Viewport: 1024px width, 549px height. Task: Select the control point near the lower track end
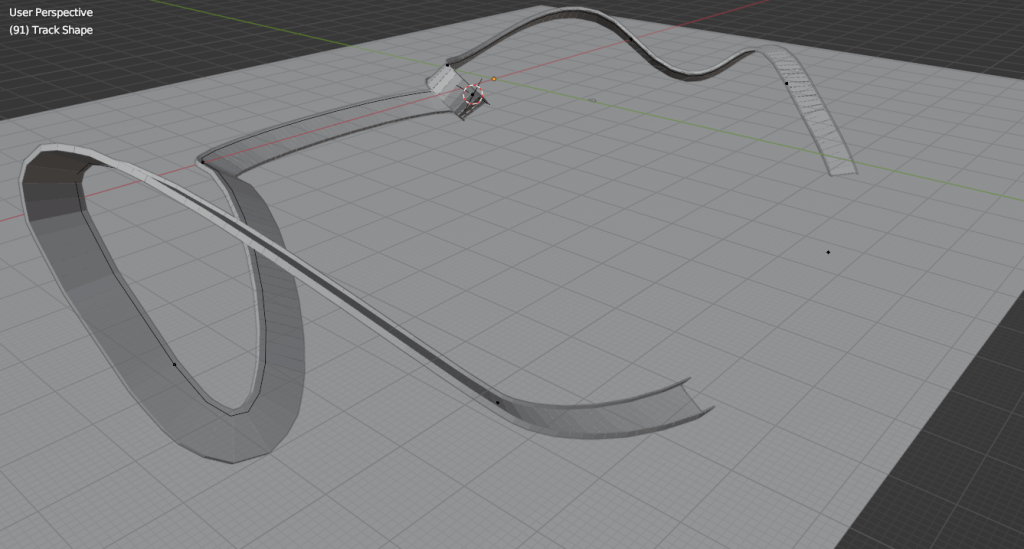(498, 402)
